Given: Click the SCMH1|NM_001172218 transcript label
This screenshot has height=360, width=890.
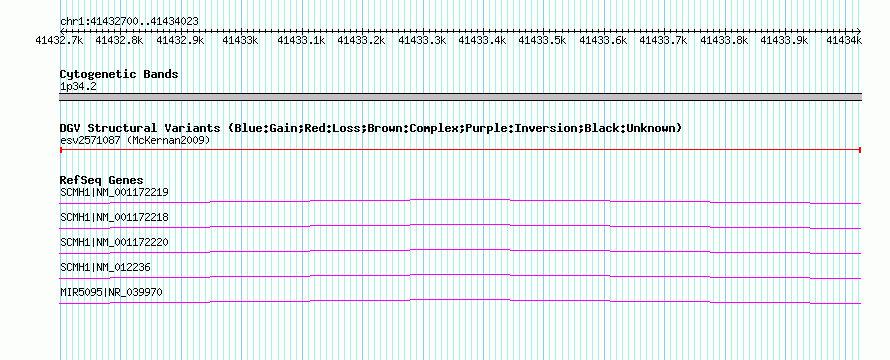Looking at the screenshot, I should click(114, 217).
